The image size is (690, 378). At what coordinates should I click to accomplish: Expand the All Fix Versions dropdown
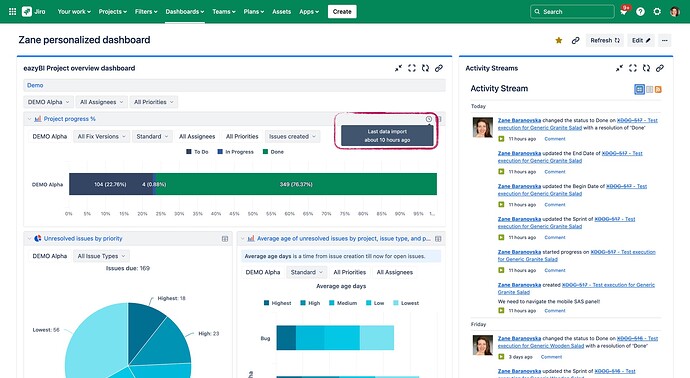pos(101,136)
